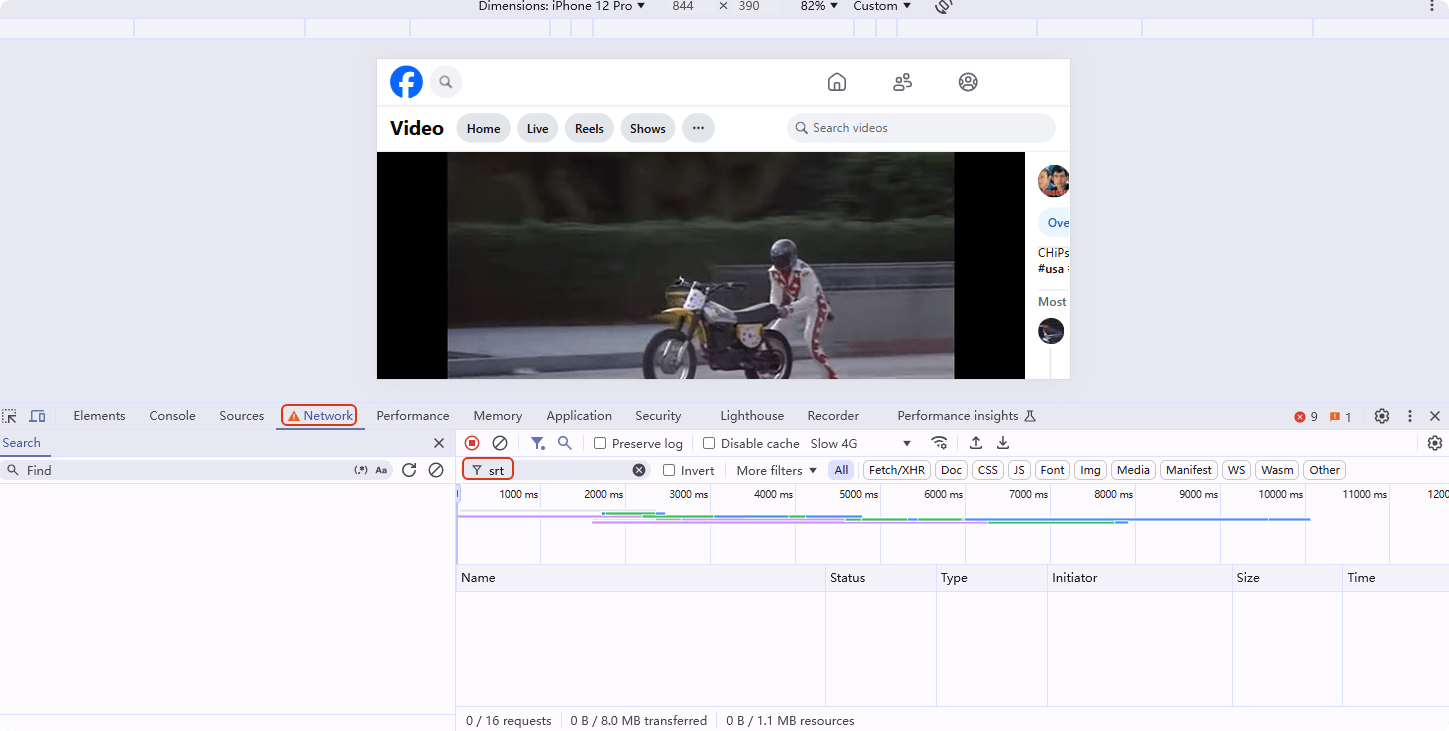Toggle the device toolbar icon

point(37,416)
